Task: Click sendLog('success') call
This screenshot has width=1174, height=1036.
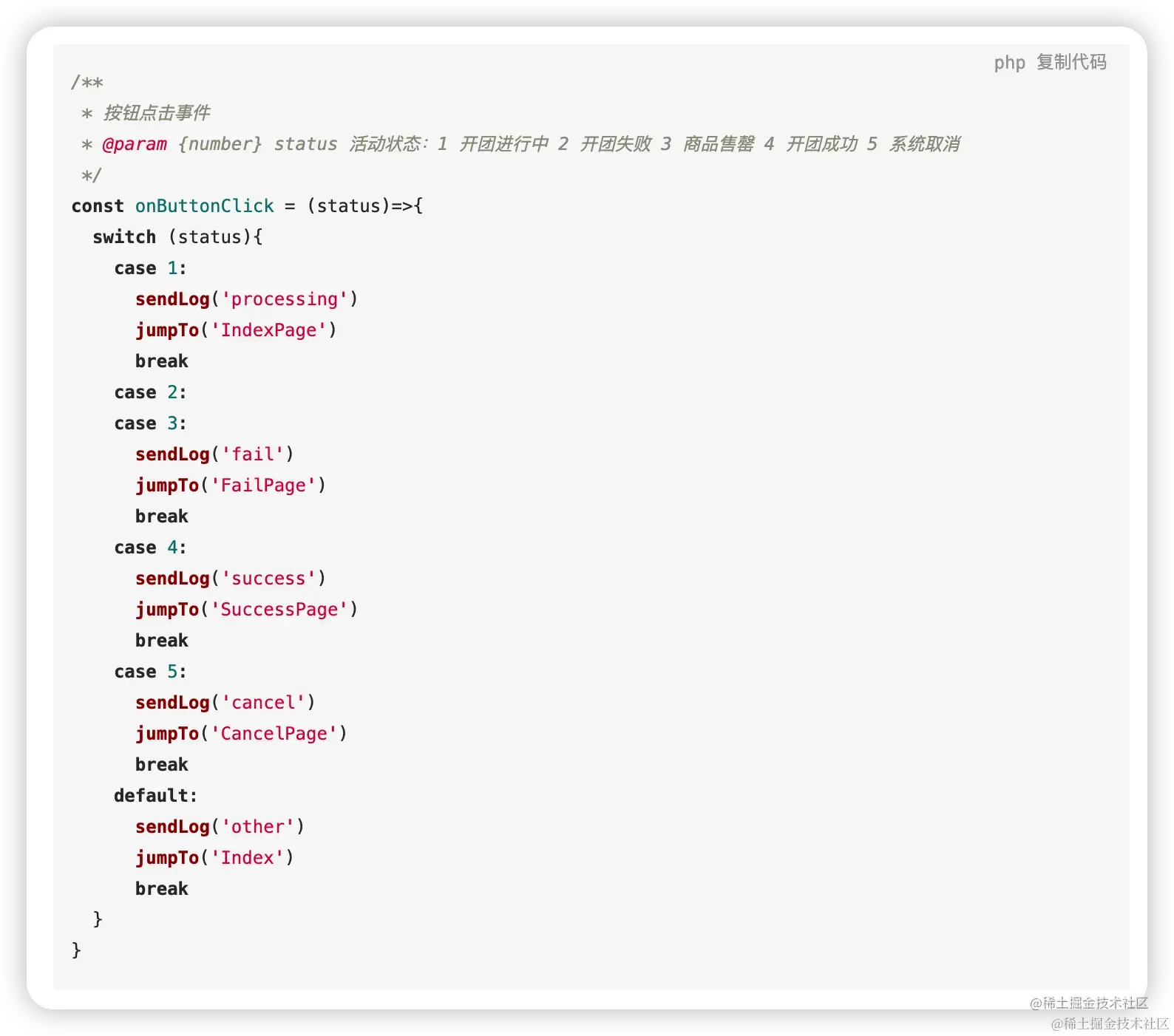Action: [x=231, y=579]
